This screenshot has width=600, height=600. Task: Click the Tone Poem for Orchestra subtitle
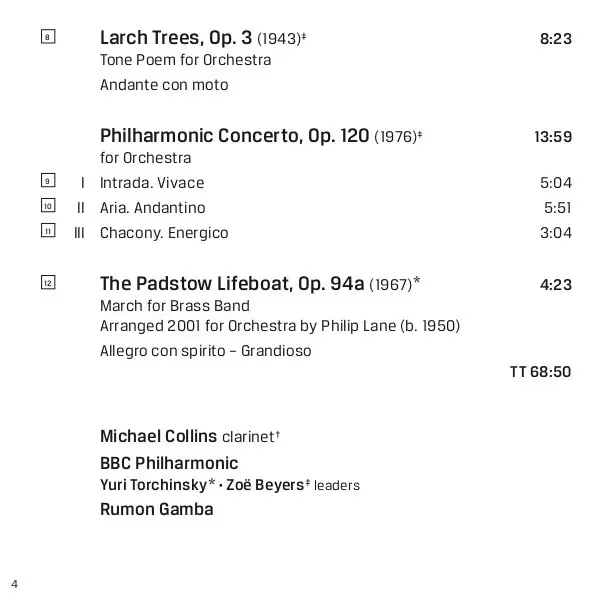[x=185, y=60]
